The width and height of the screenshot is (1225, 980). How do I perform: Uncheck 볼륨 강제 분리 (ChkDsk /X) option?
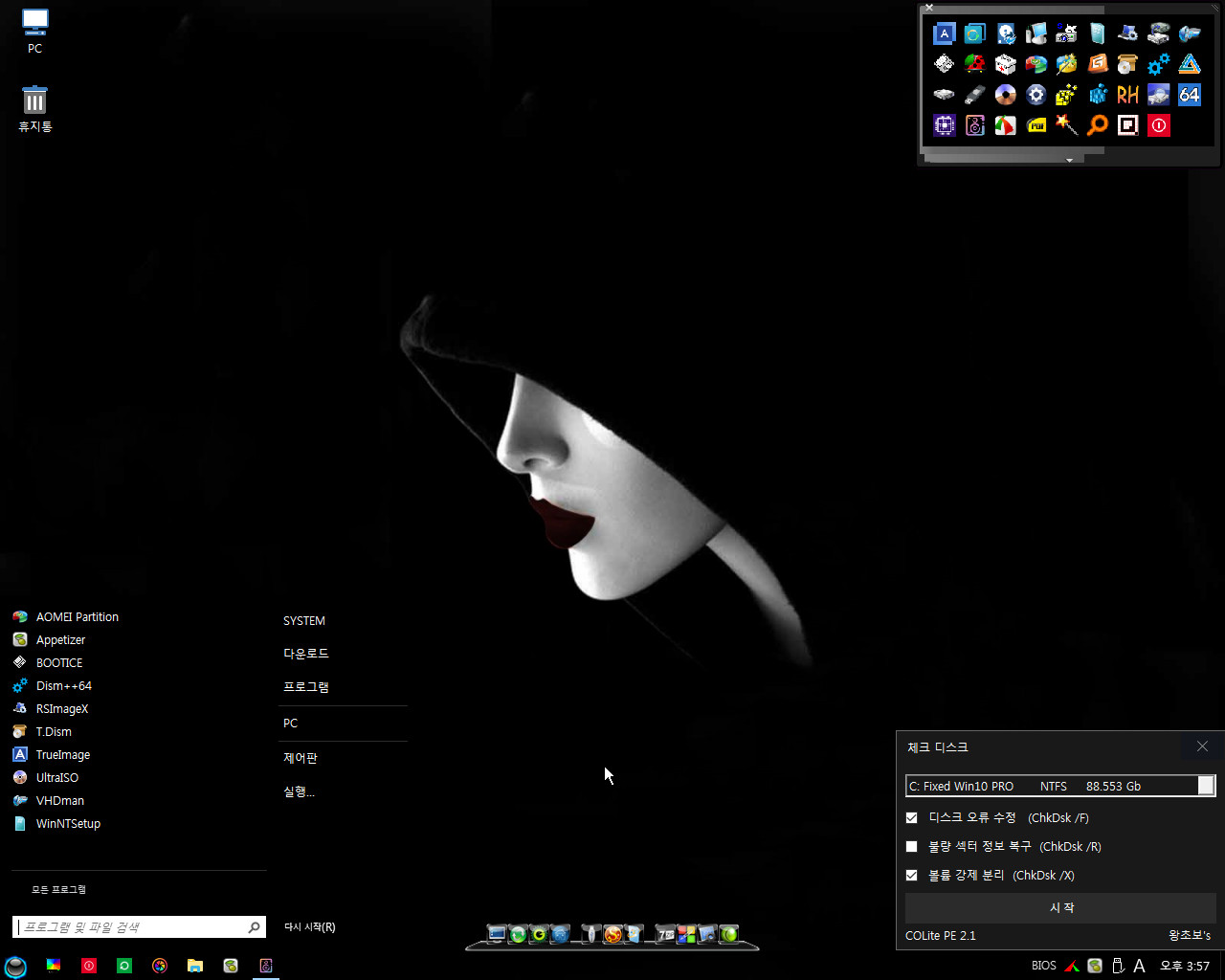pos(911,875)
